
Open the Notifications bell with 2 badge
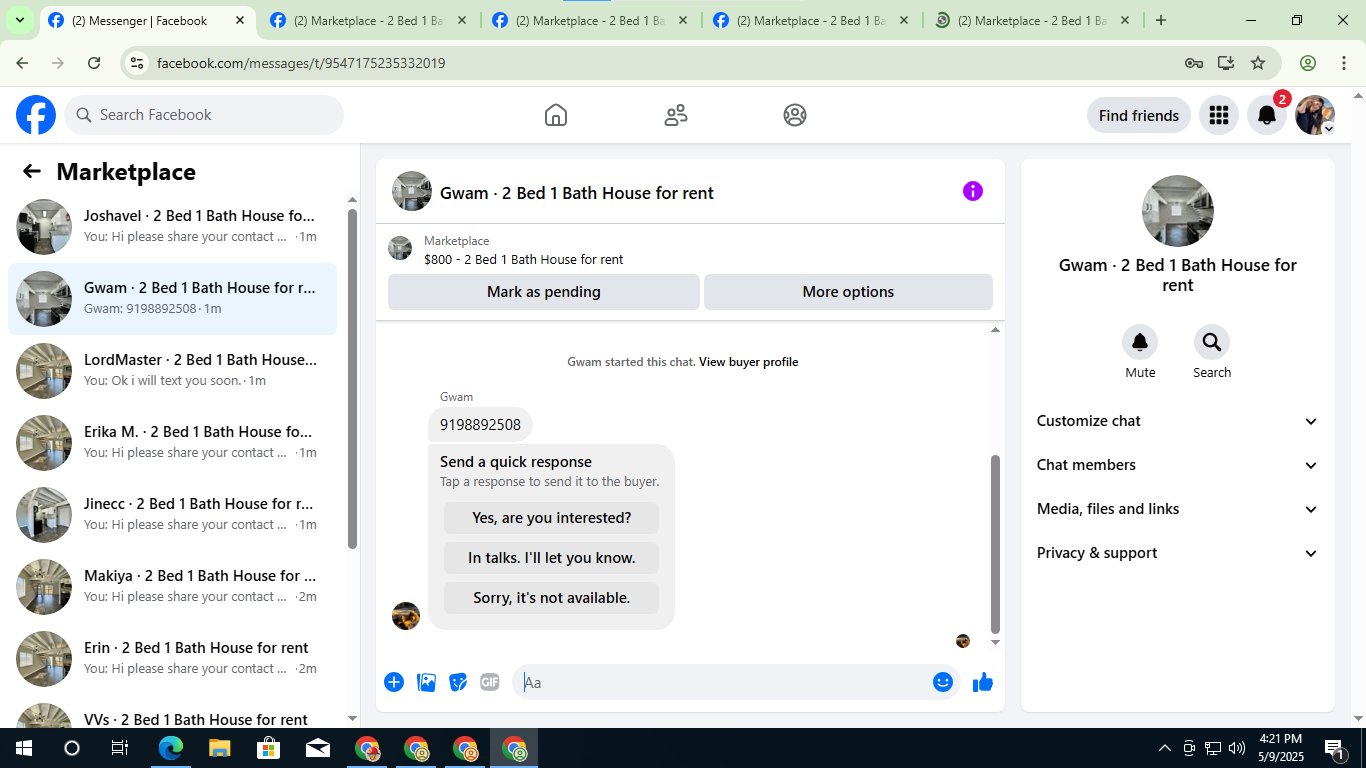1267,115
